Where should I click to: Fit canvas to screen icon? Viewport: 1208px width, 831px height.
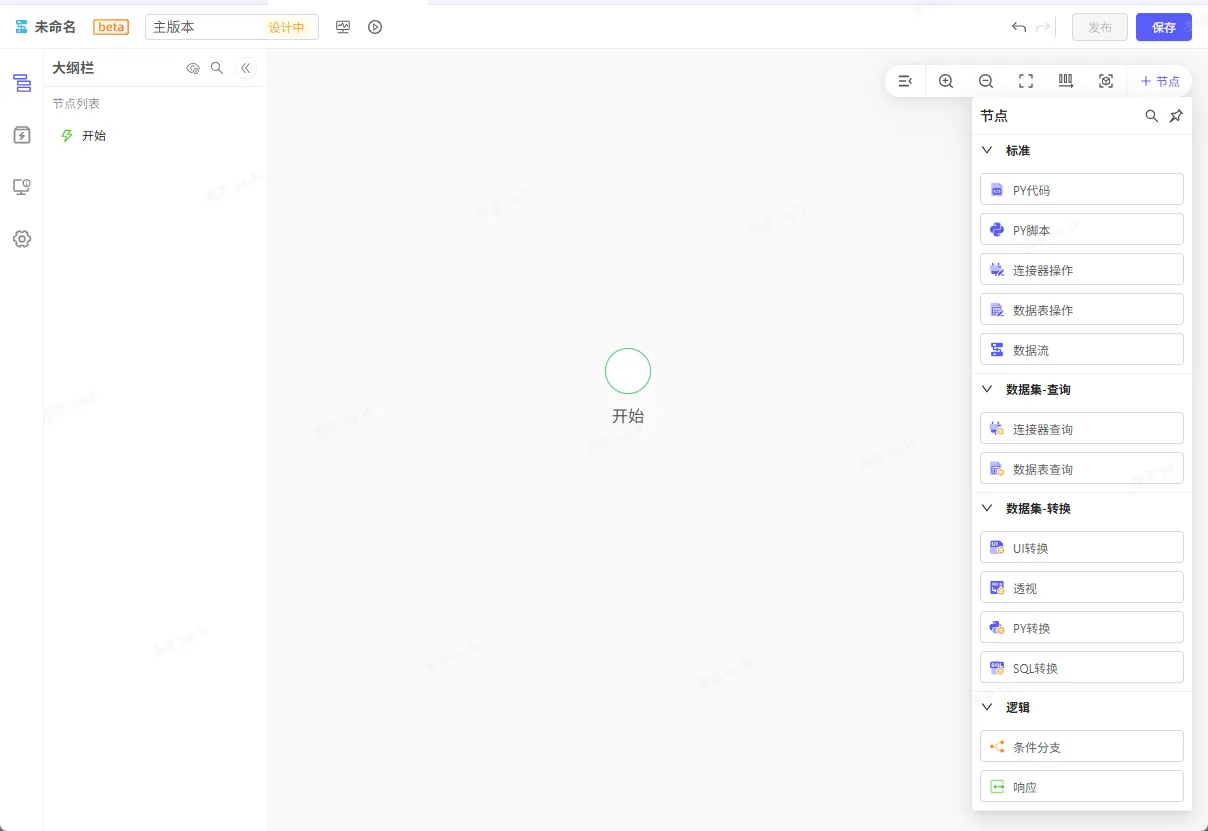(x=1026, y=81)
